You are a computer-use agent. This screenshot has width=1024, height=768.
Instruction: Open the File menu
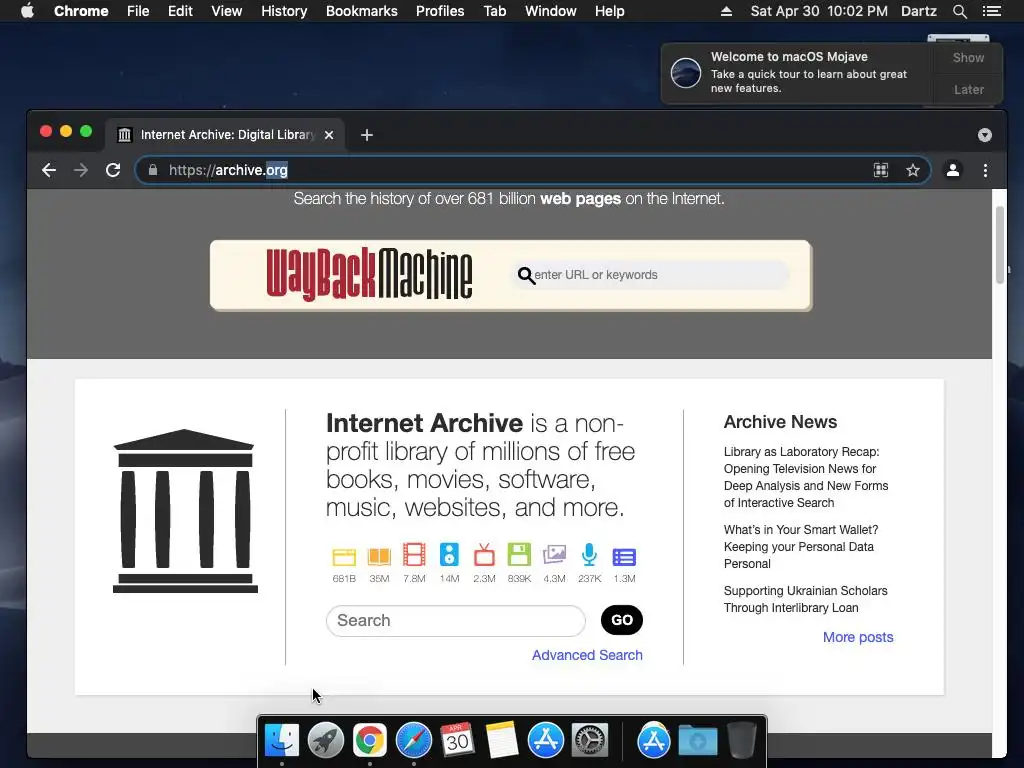click(x=138, y=11)
